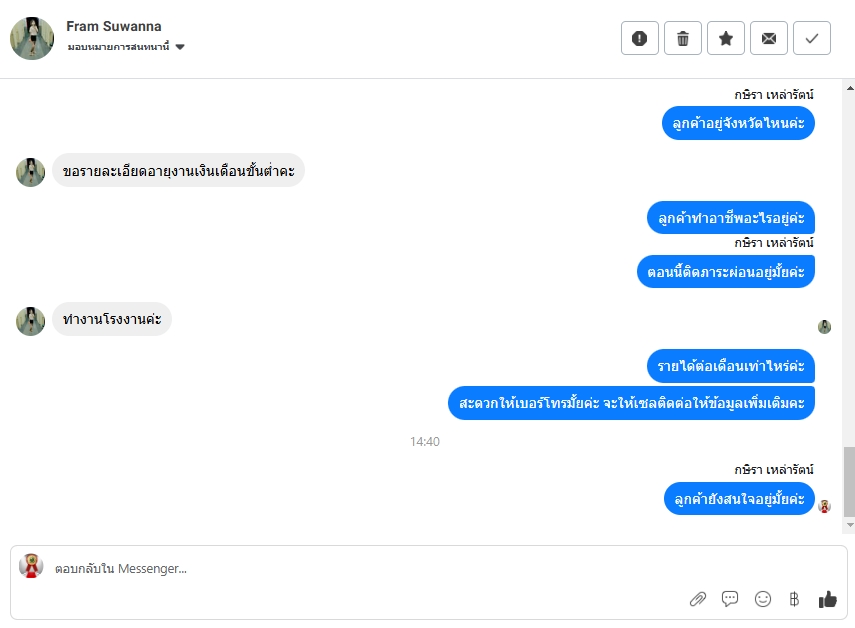The image size is (855, 628).
Task: Mark conversation unread with envelope icon
Action: click(x=769, y=38)
